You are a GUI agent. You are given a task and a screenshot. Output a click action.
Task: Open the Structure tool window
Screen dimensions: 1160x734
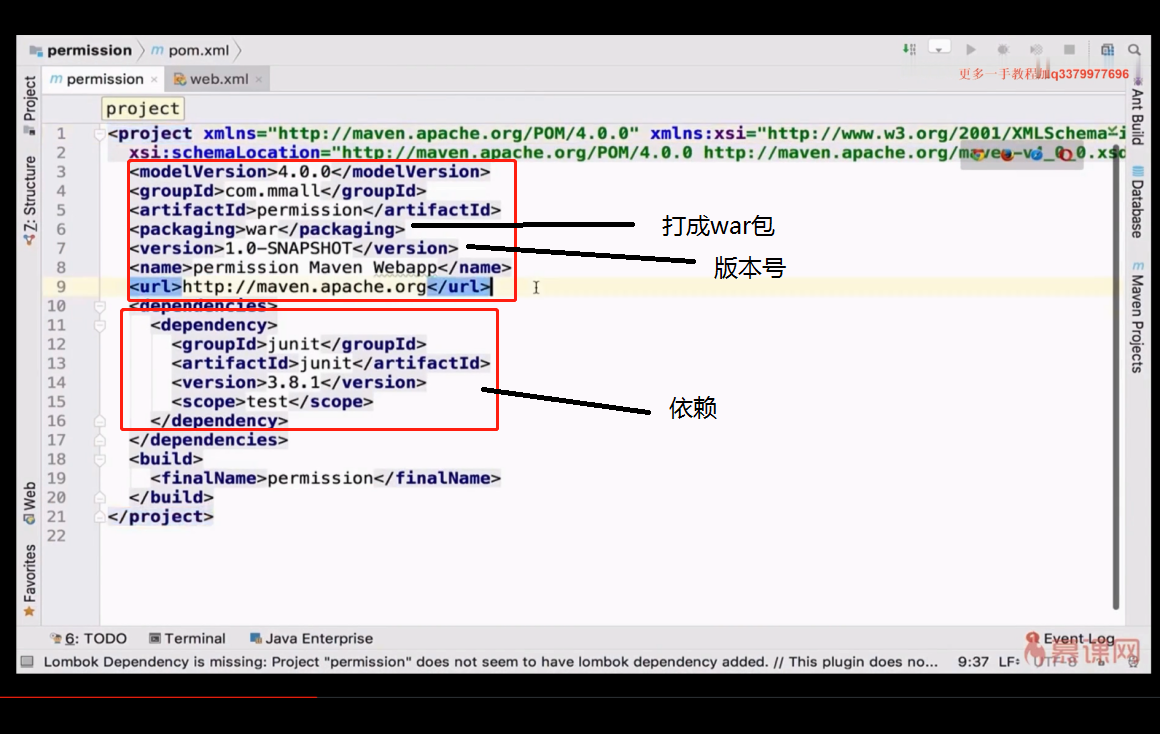[30, 200]
